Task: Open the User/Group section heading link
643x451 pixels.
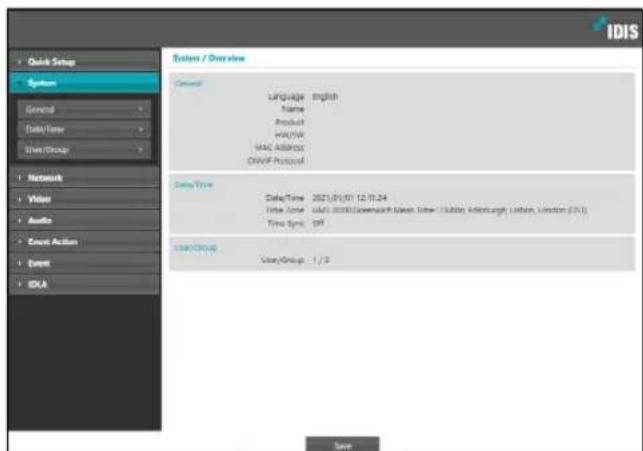Action: tap(196, 248)
